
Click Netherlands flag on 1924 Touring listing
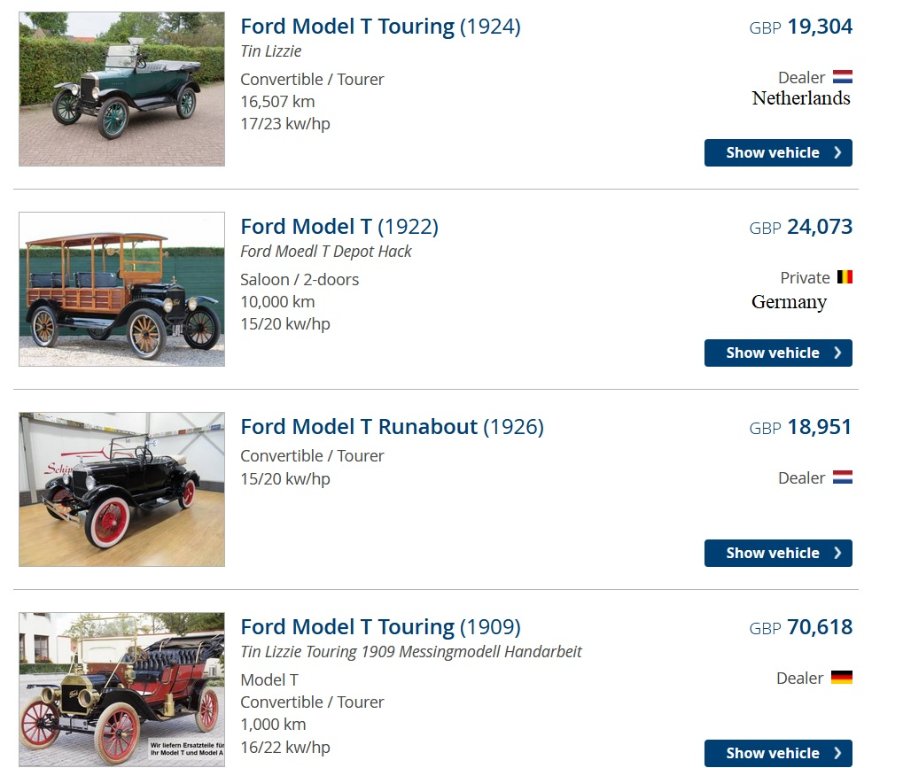point(842,77)
